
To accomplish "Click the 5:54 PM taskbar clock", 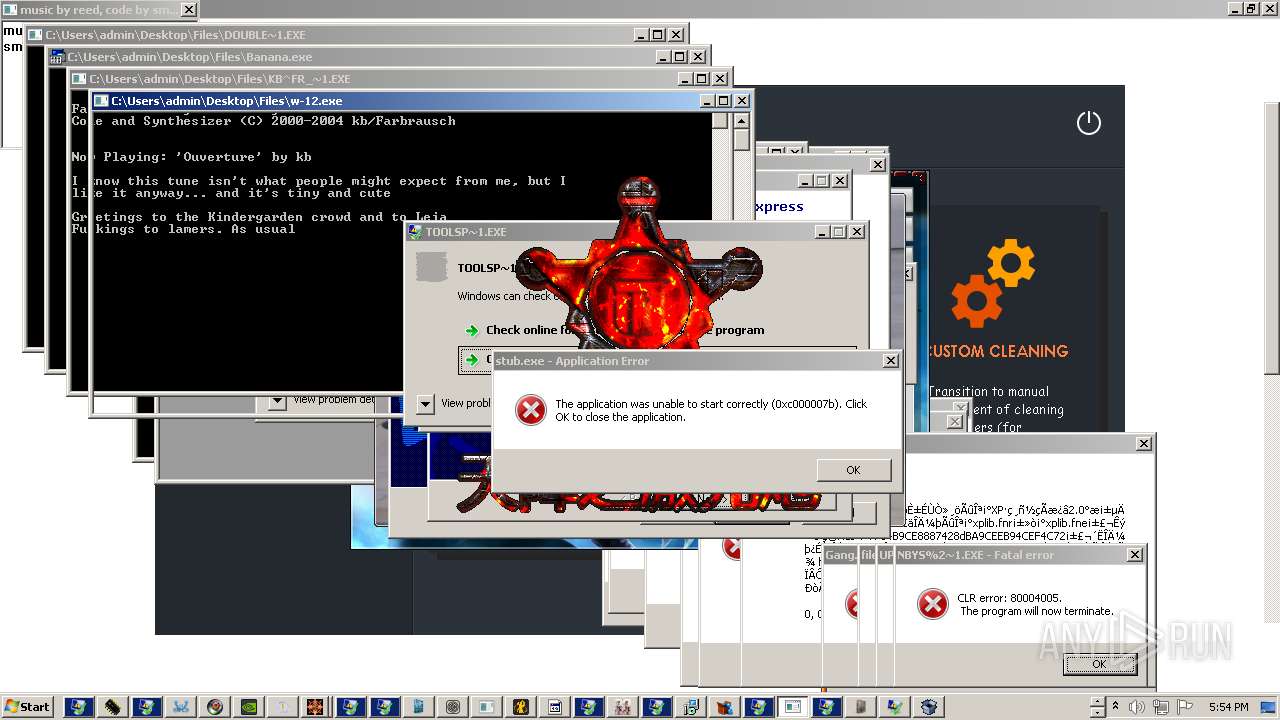I will (x=1228, y=707).
